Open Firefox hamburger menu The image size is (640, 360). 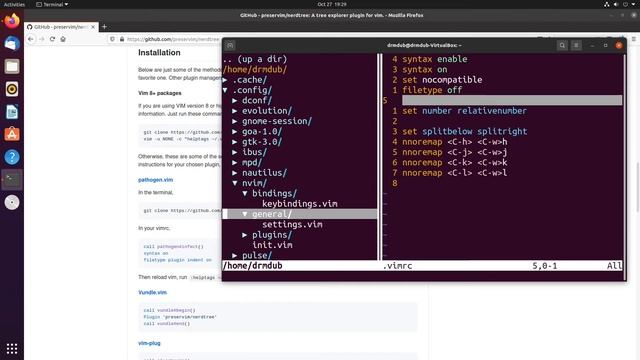634,39
